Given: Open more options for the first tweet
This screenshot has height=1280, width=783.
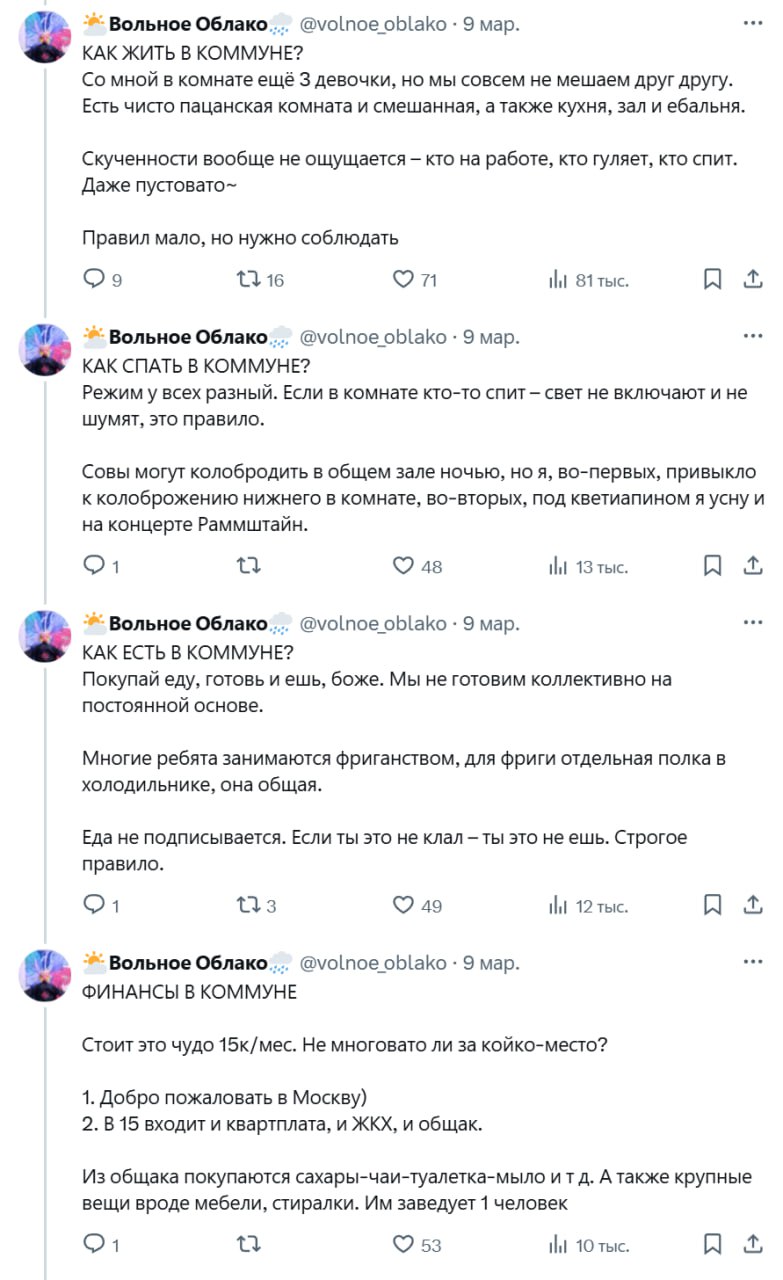Looking at the screenshot, I should click(753, 23).
